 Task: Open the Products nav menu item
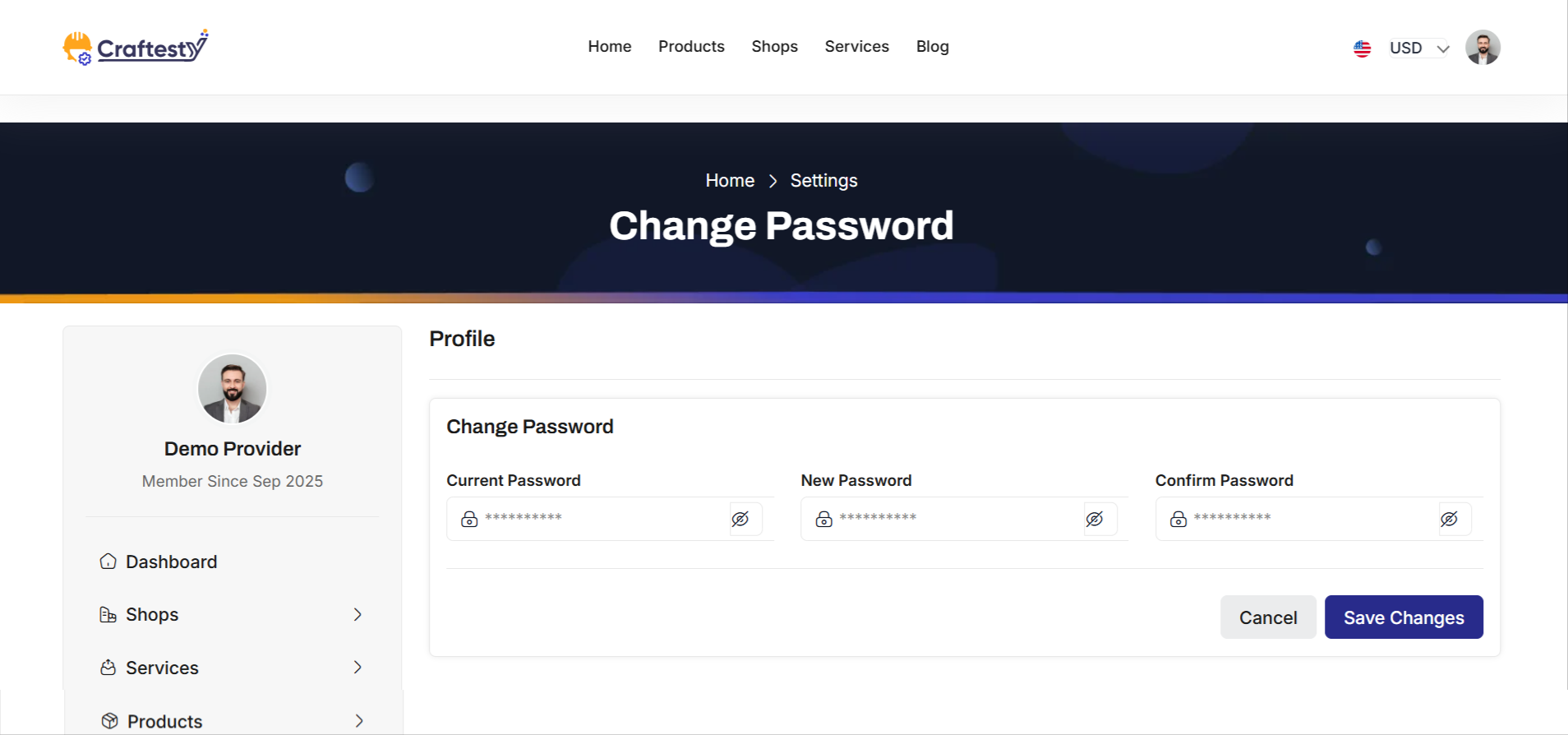pyautogui.click(x=691, y=47)
